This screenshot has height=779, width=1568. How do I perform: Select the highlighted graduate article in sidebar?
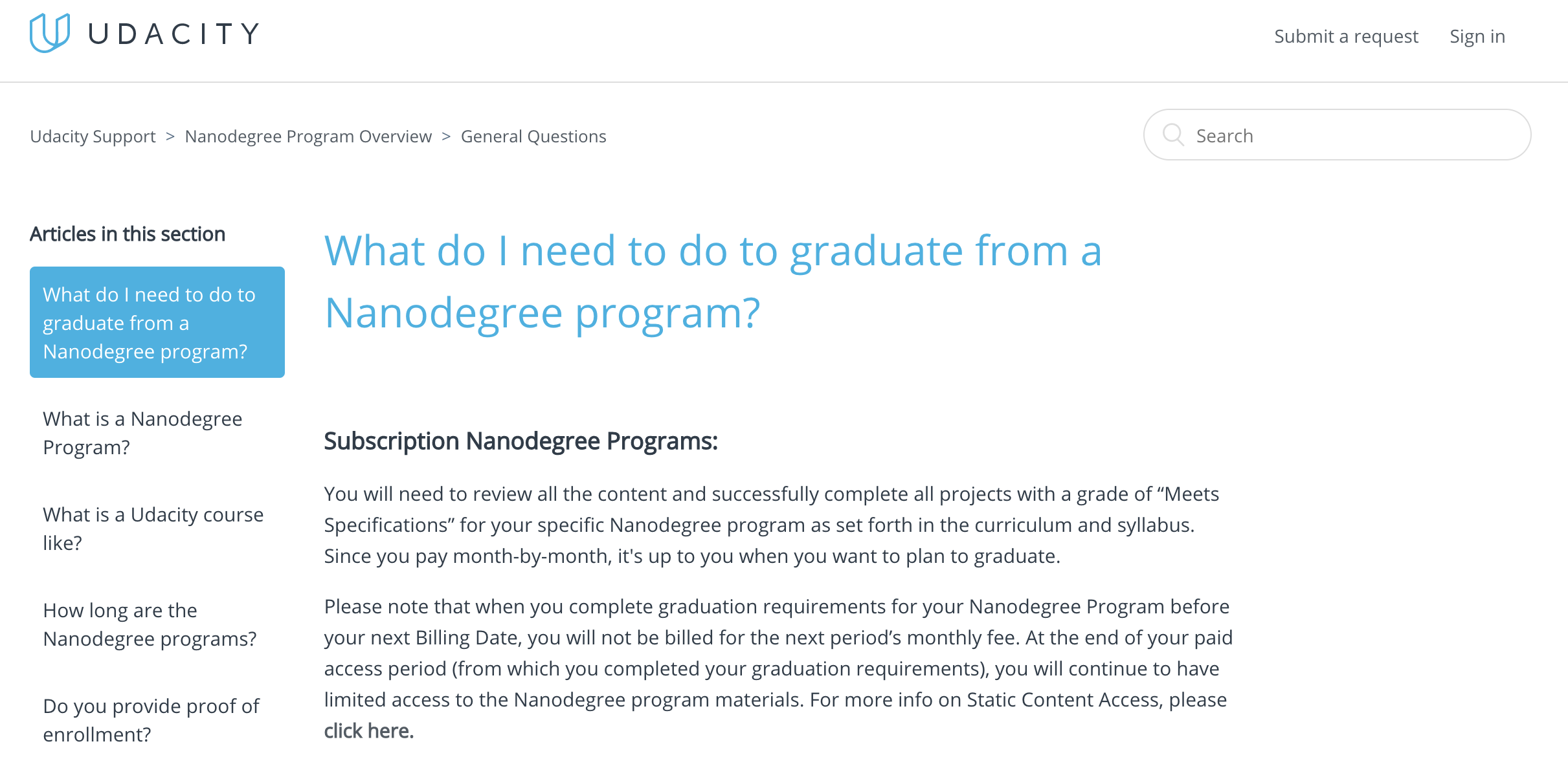point(157,322)
